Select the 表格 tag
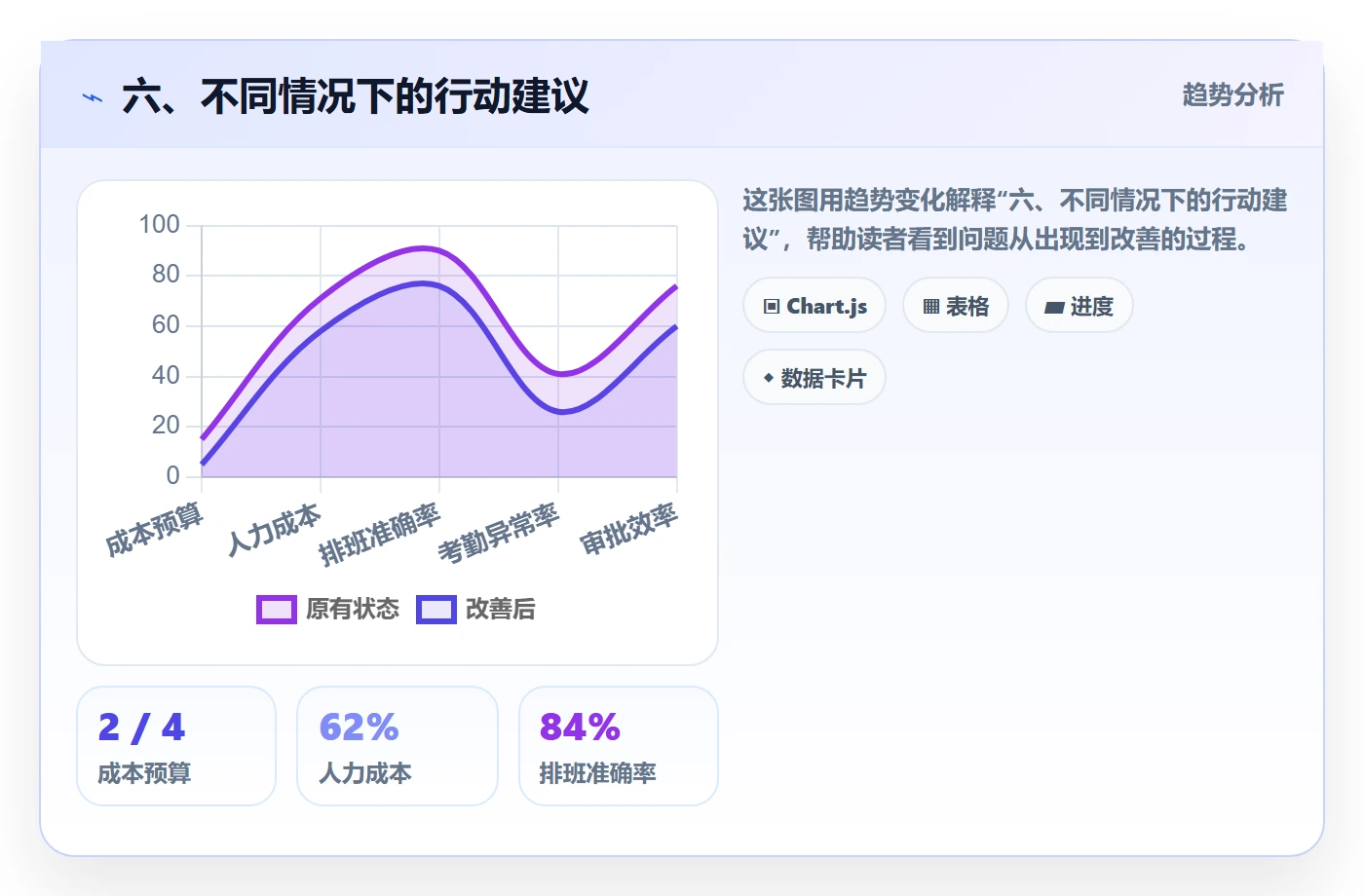This screenshot has width=1364, height=896. 956,306
